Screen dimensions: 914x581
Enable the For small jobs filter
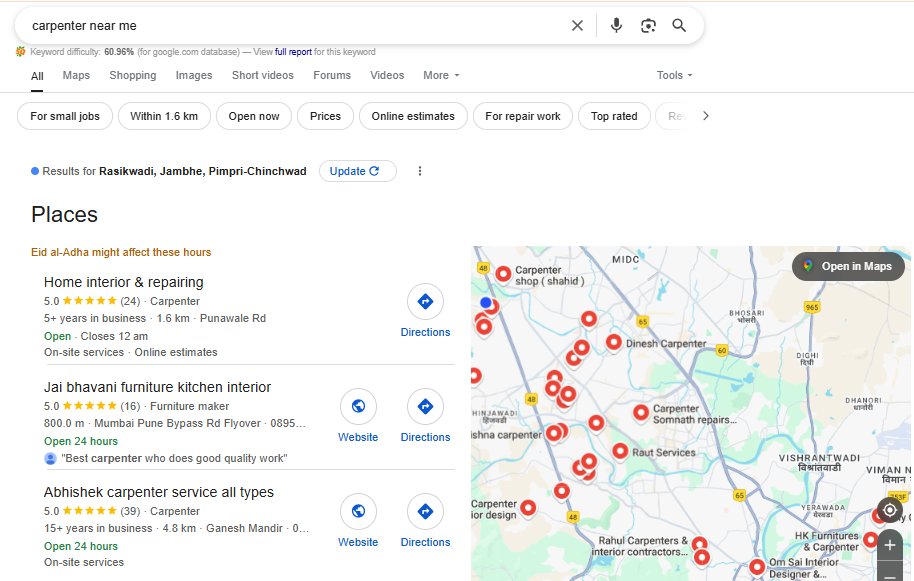click(x=65, y=116)
